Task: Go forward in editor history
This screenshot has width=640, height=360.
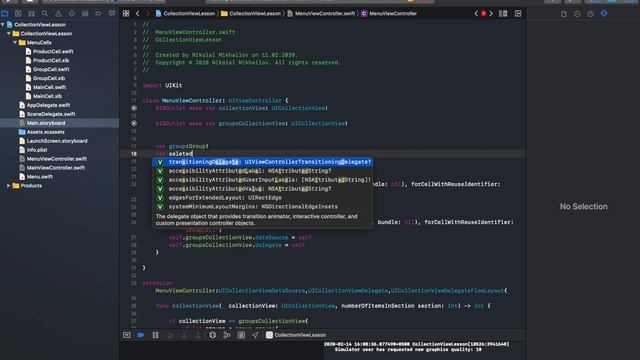Action: (x=148, y=13)
